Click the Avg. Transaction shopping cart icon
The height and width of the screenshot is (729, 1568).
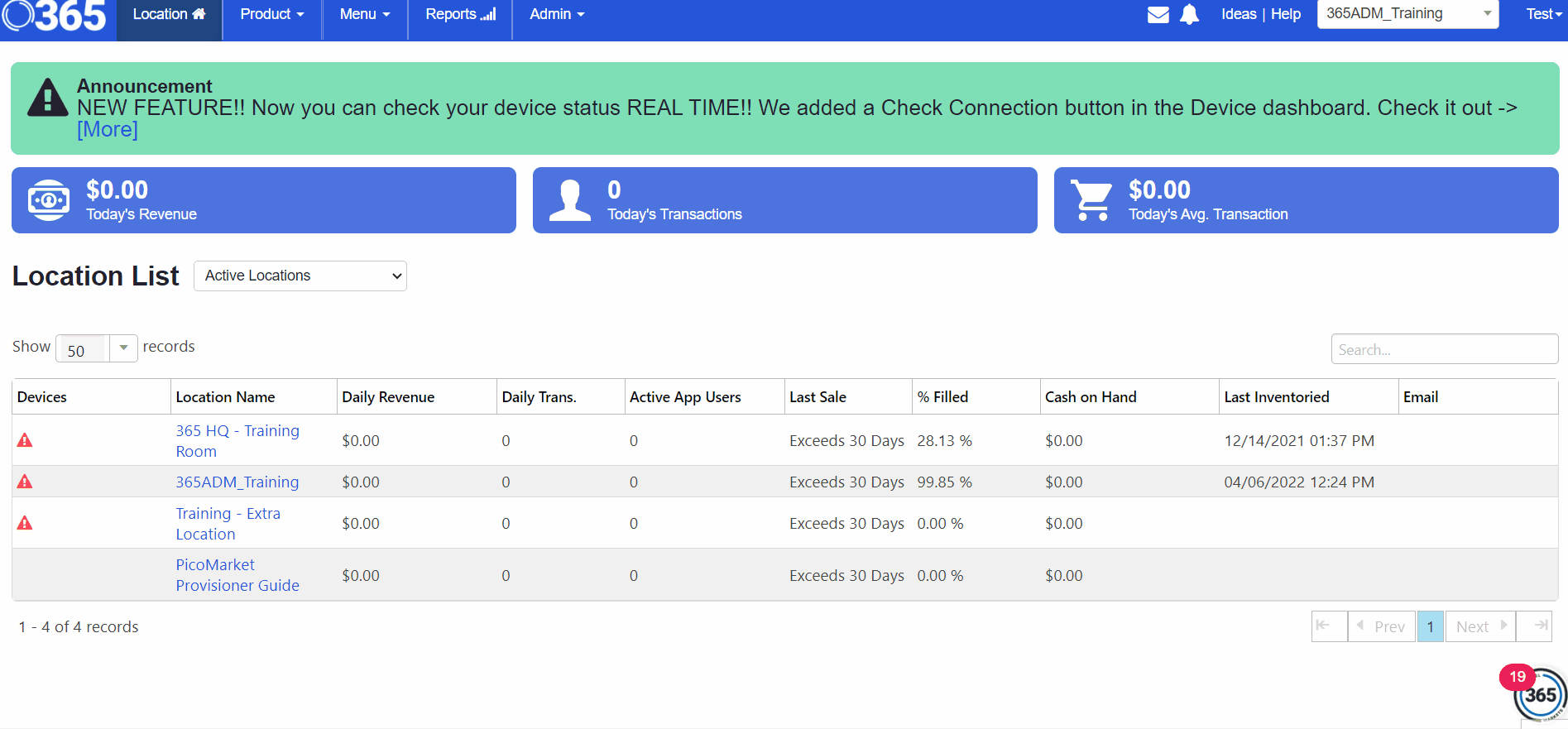coord(1091,200)
